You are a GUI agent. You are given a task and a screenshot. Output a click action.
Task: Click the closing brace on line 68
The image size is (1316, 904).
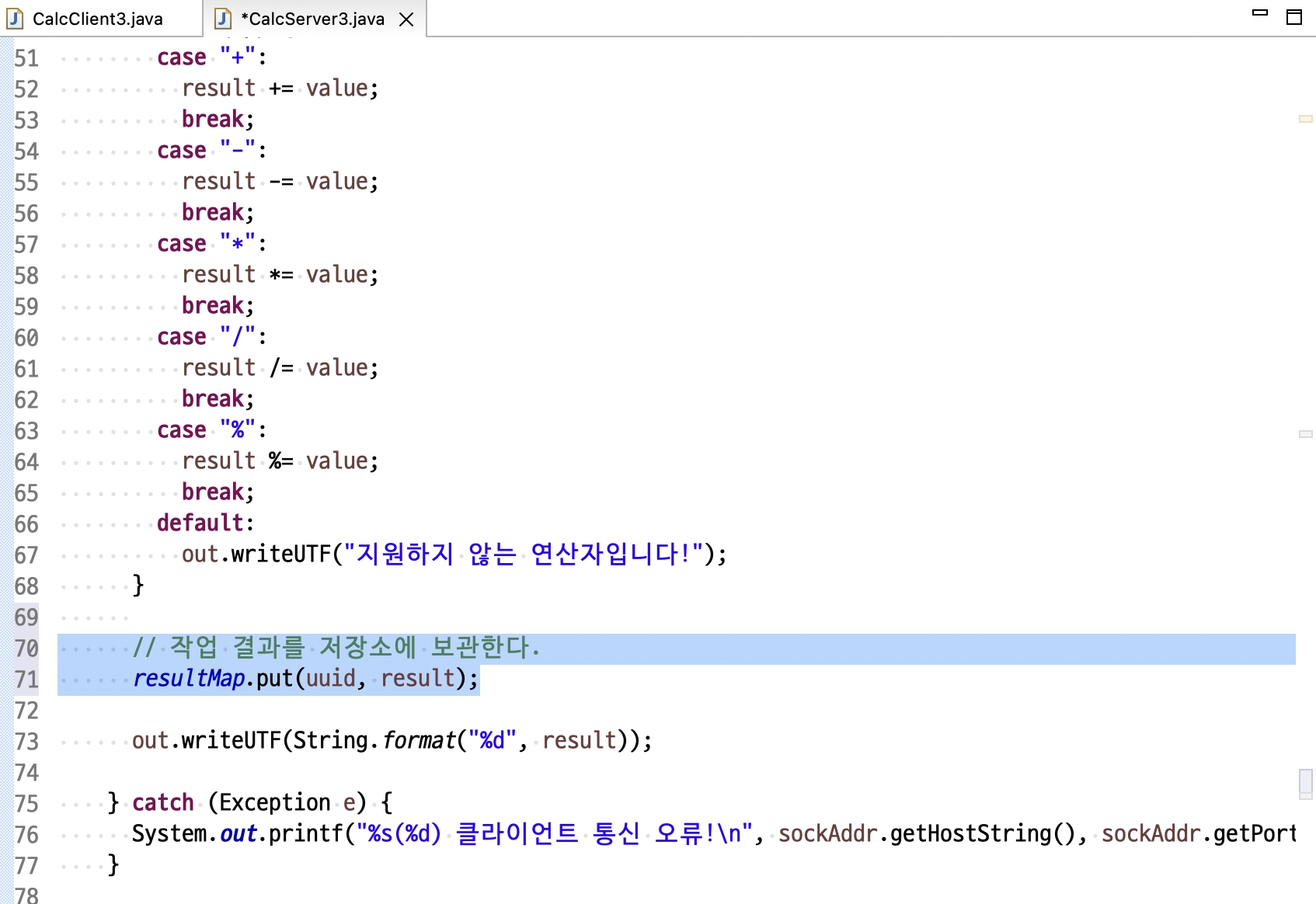pos(138,586)
